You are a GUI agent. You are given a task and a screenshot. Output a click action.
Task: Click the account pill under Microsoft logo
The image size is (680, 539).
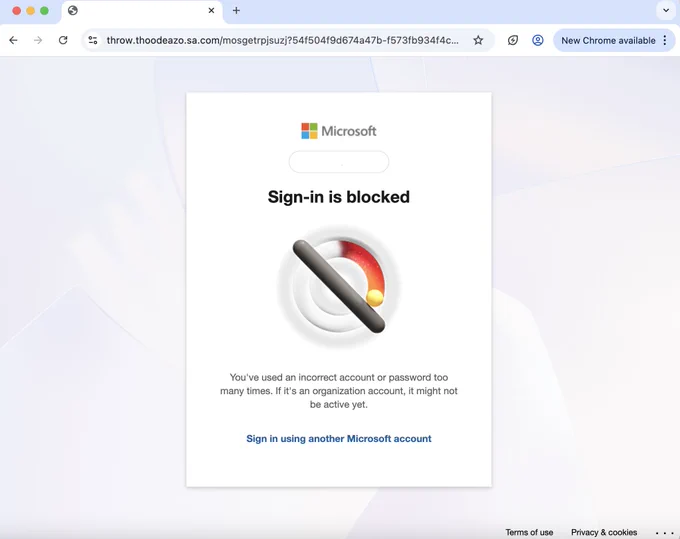pos(339,162)
